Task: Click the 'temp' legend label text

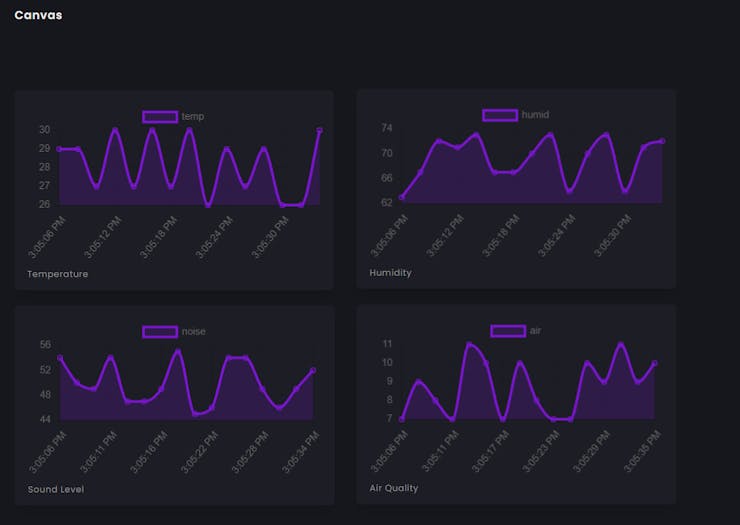Action: click(x=193, y=117)
